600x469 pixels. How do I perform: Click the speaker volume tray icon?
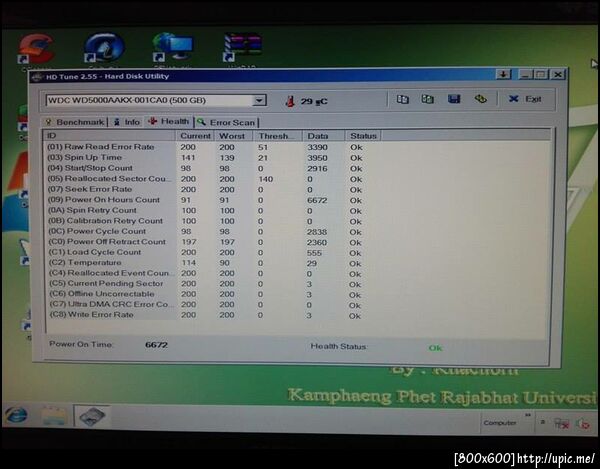click(x=583, y=423)
